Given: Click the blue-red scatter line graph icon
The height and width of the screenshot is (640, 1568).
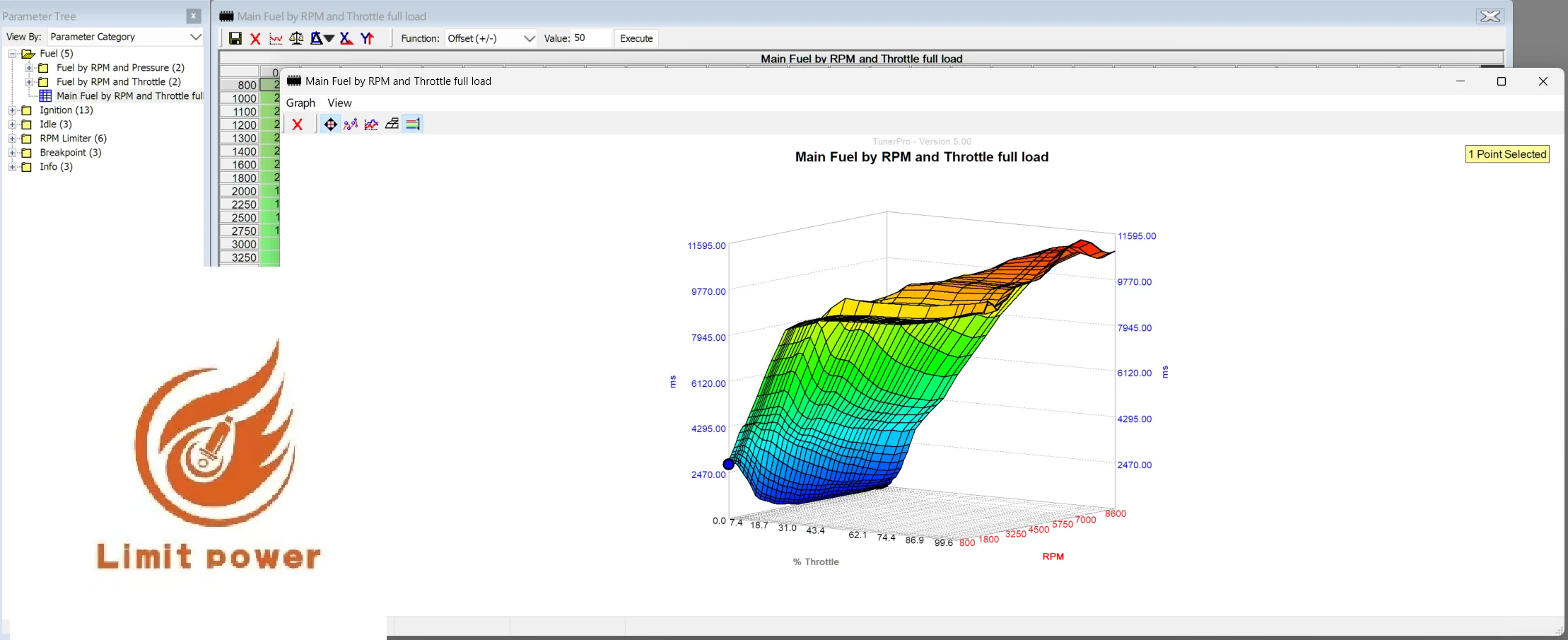Looking at the screenshot, I should (x=351, y=124).
